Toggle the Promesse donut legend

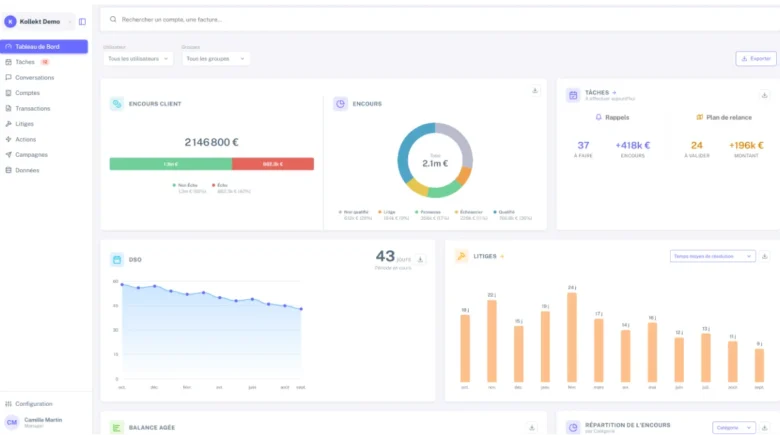point(431,215)
